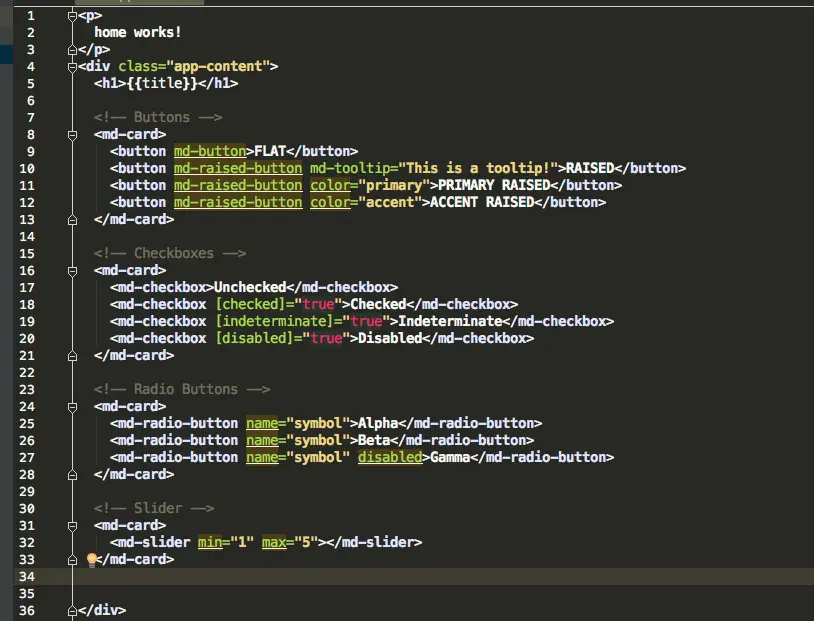Image resolution: width=814 pixels, height=621 pixels.
Task: Click the PRIMARY RAISED button text
Action: pos(494,185)
